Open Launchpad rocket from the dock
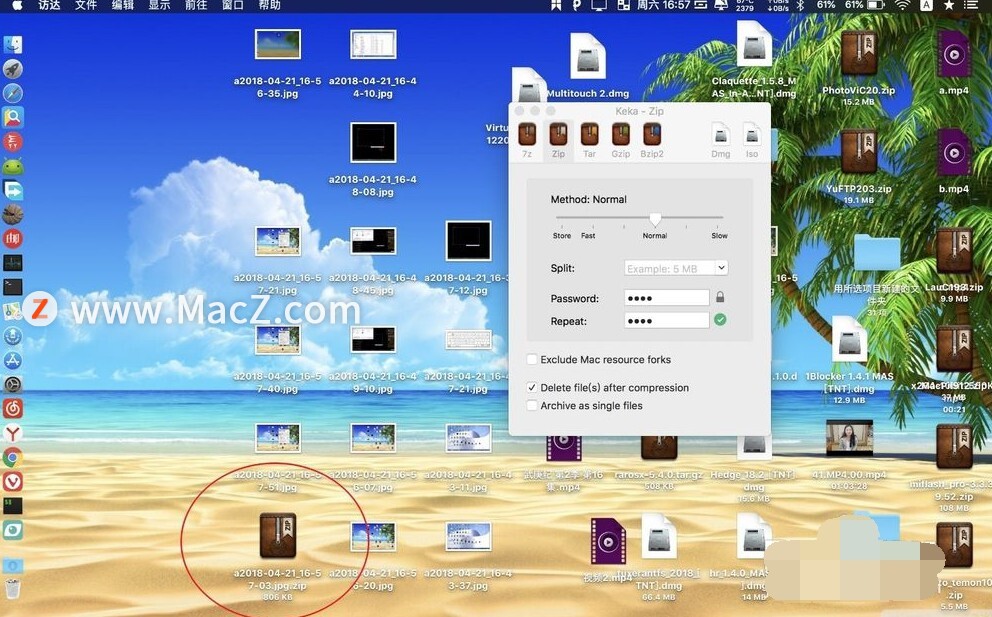 click(13, 68)
